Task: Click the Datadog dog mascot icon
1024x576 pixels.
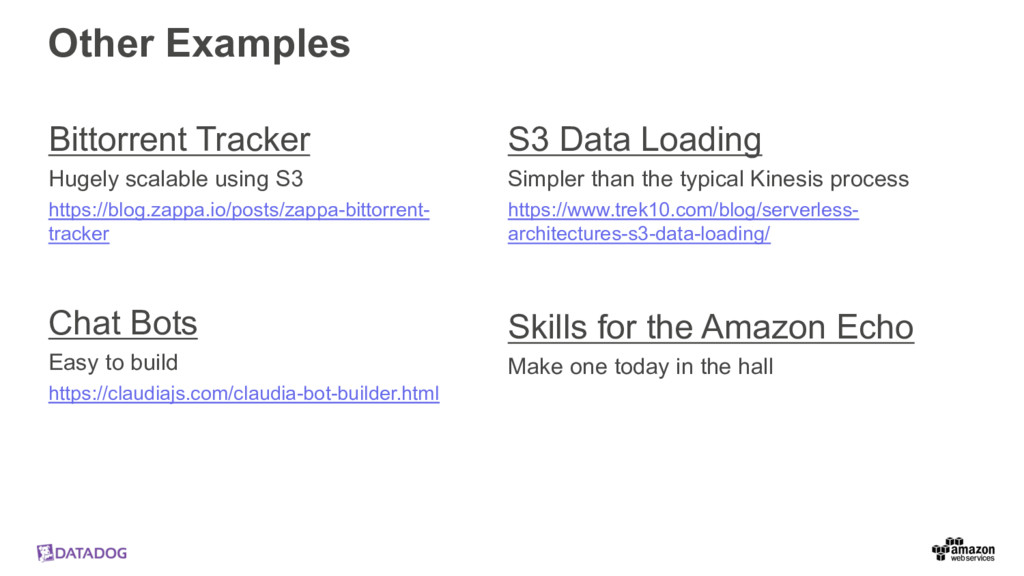Action: pyautogui.click(x=45, y=553)
